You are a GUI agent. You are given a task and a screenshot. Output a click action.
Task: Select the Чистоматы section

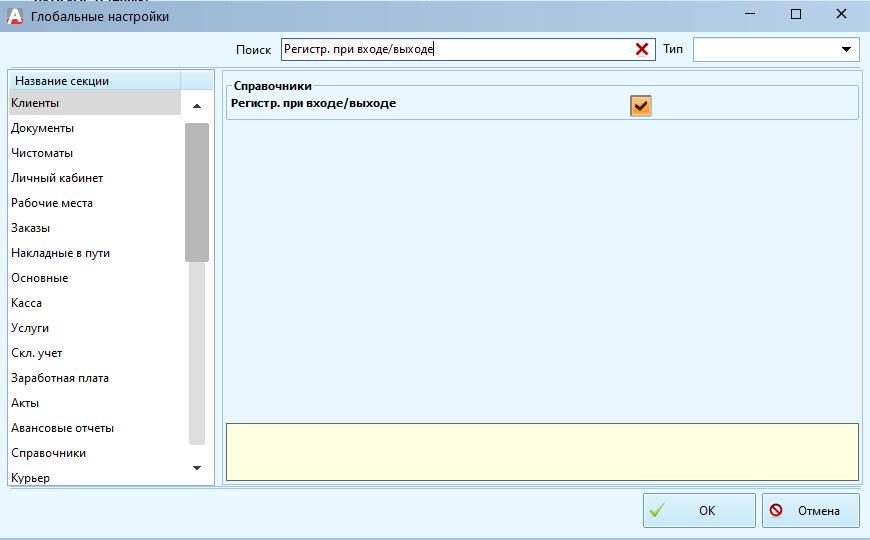pos(42,153)
